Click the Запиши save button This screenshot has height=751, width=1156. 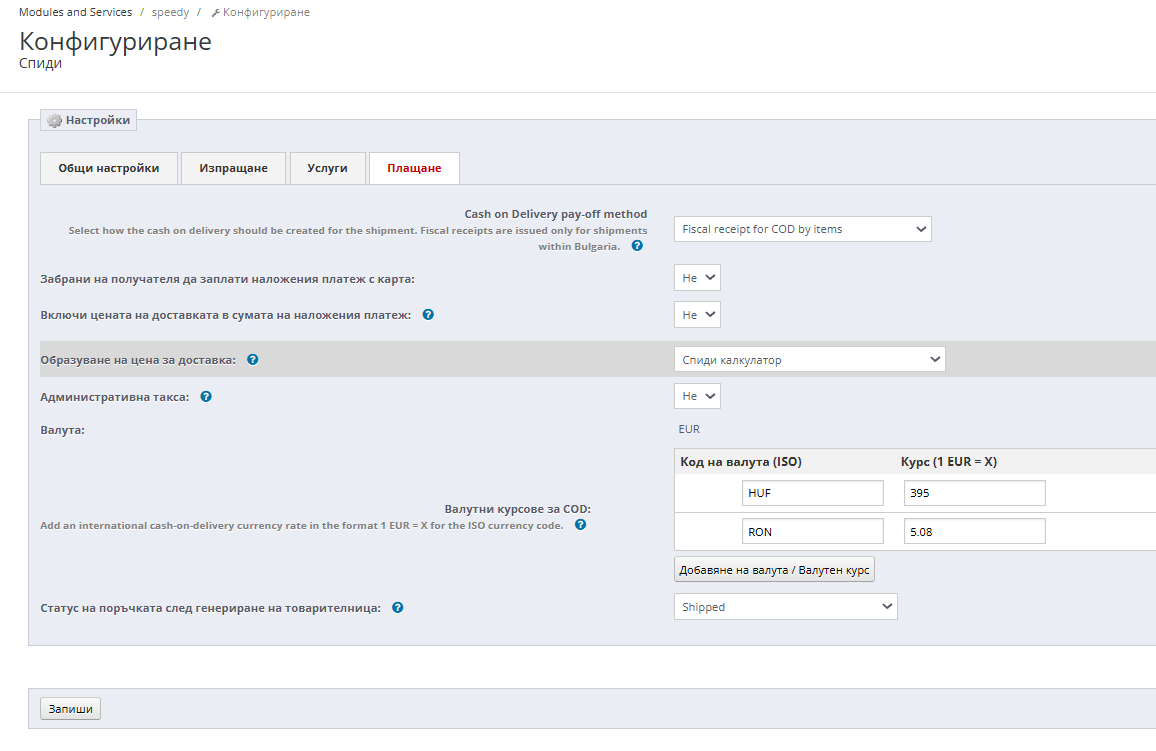click(x=70, y=708)
